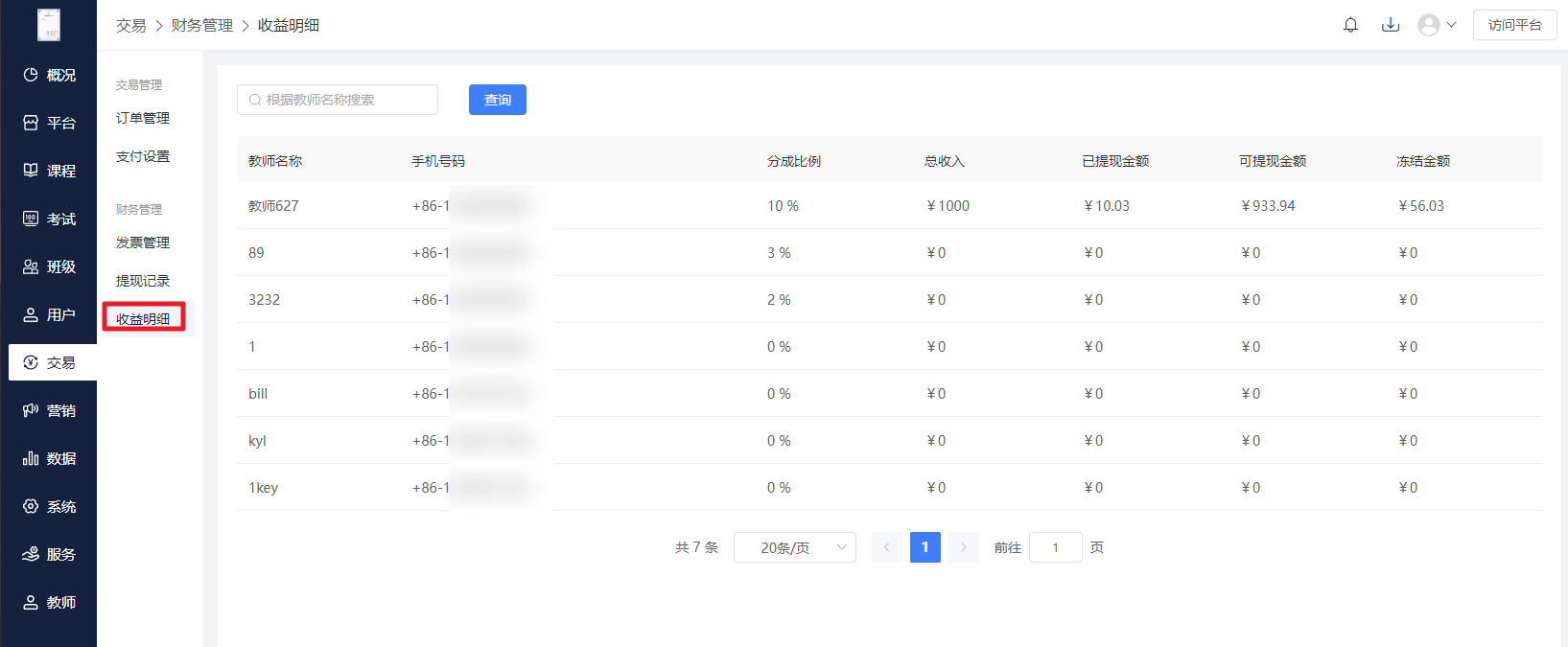1568x647 pixels.
Task: Click the 可提现金额 column header
Action: [1273, 161]
